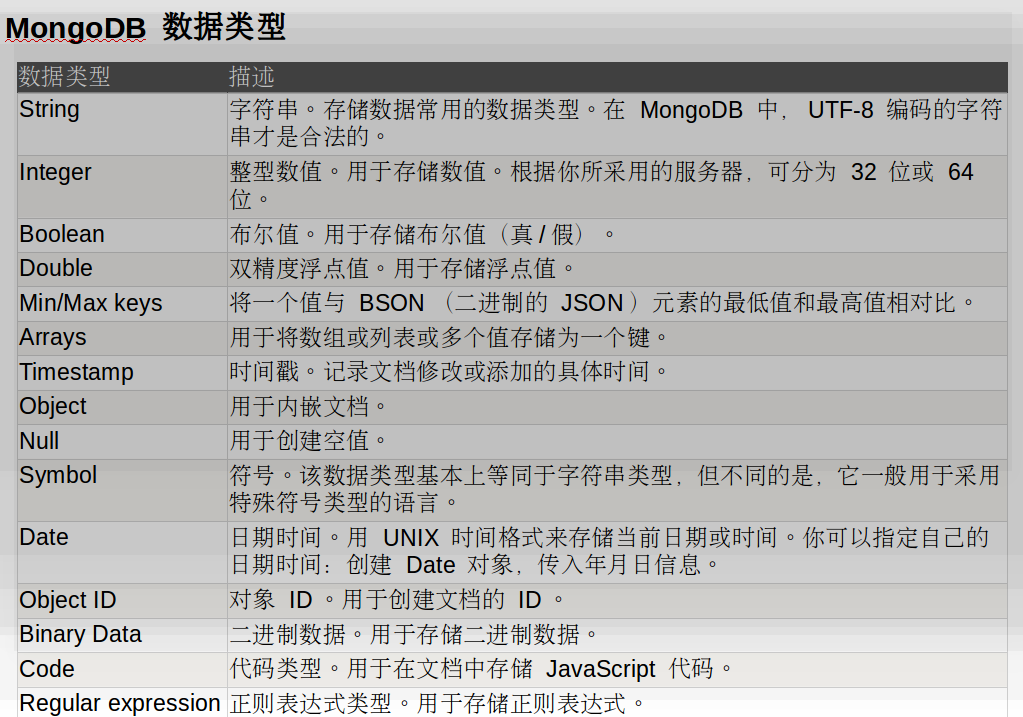Select the 'Date' cell in first column

(122, 552)
